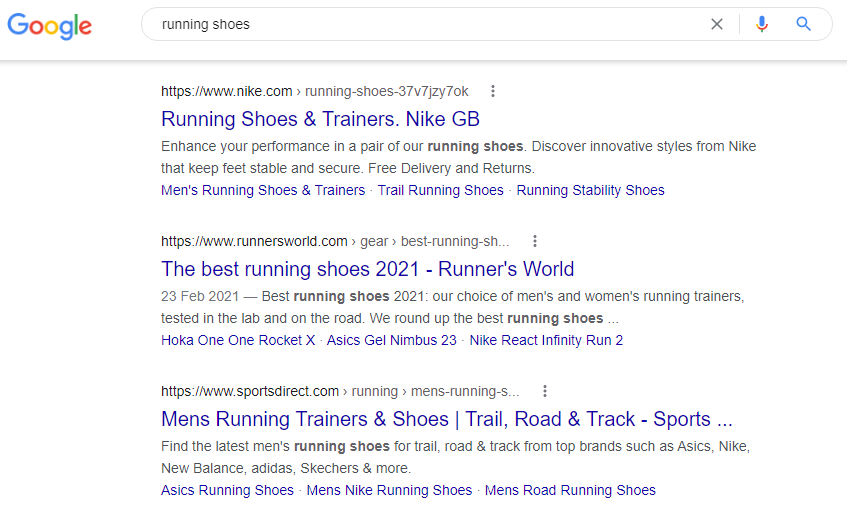Open Asics Running Shoes sitelink
Image resolution: width=847 pixels, height=529 pixels.
point(227,490)
